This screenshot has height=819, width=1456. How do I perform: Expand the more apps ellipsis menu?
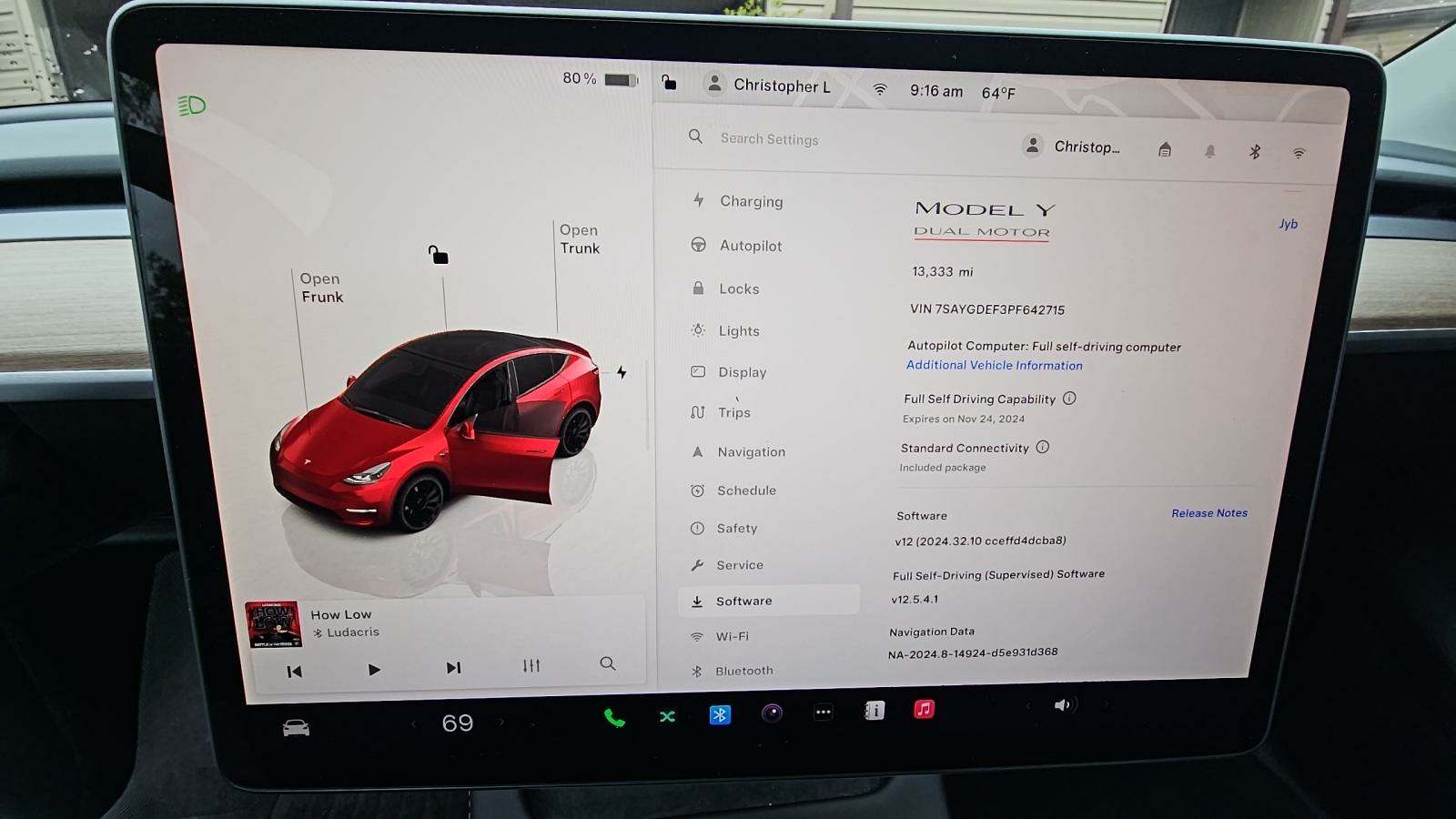click(x=823, y=713)
